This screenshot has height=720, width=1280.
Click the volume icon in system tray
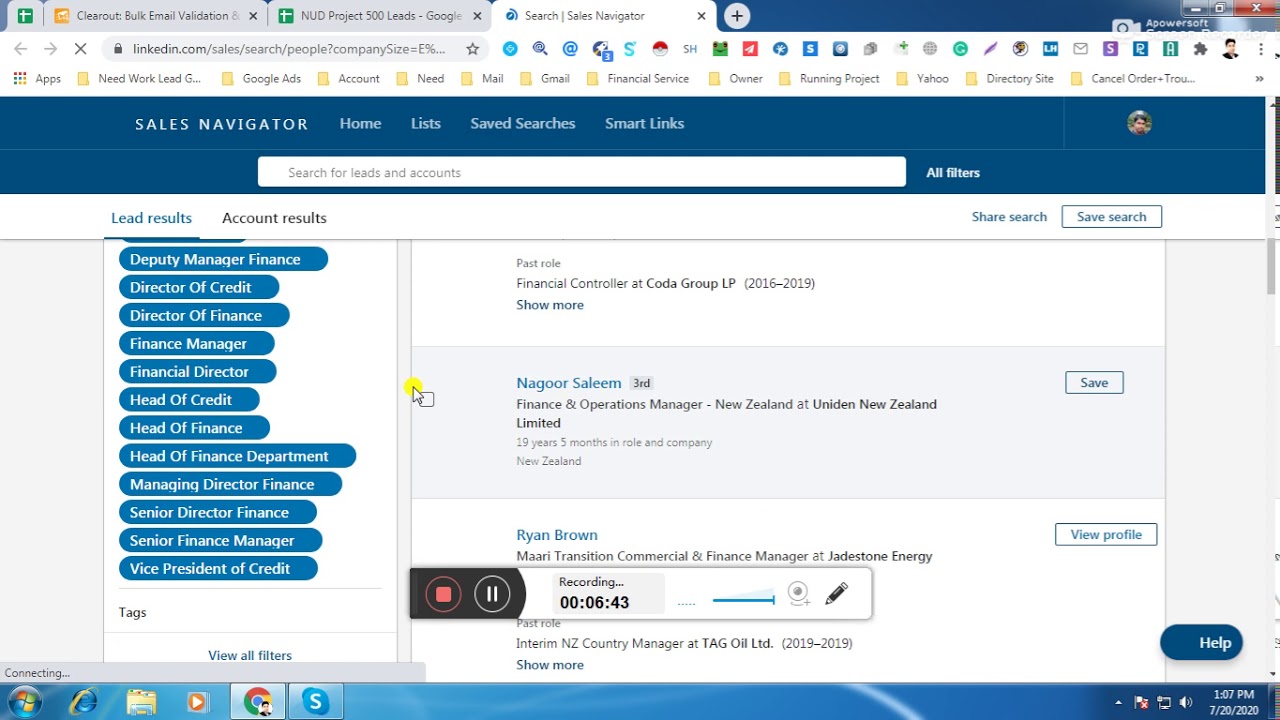[1186, 702]
